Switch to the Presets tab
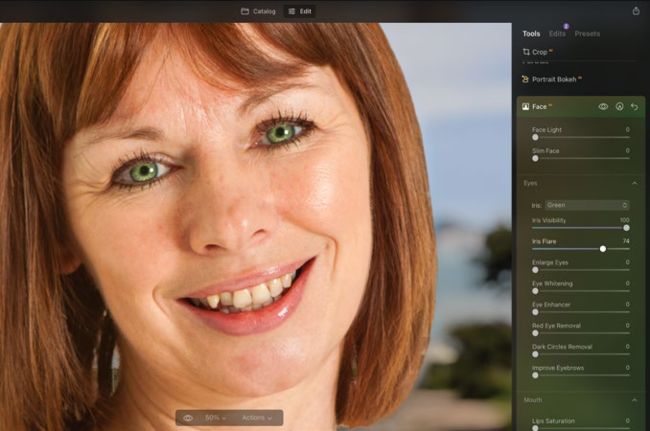Screen dimensions: 650x431 point(587,33)
